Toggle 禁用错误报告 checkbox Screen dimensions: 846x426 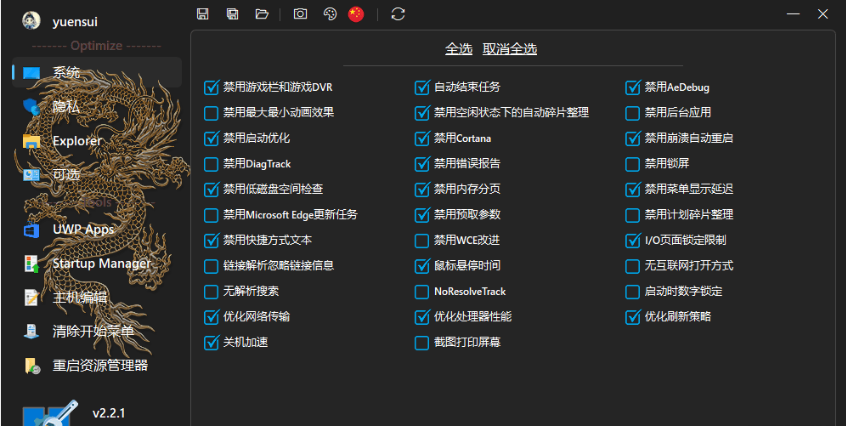click(x=421, y=164)
